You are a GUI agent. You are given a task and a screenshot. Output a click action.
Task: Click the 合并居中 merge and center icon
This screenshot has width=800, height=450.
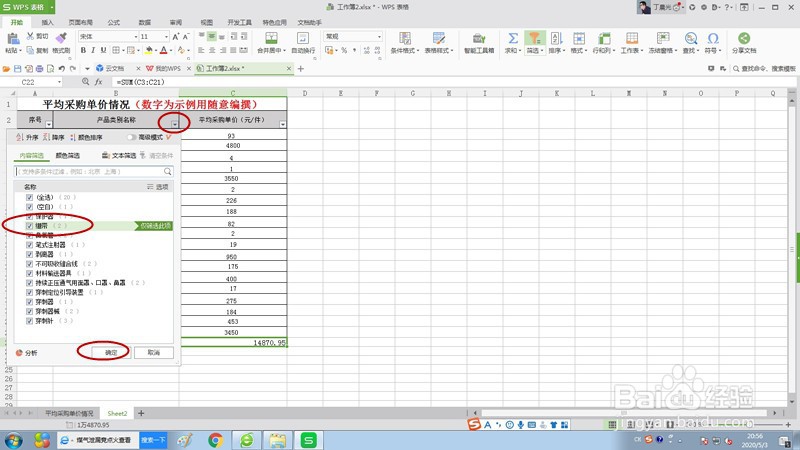tap(271, 38)
